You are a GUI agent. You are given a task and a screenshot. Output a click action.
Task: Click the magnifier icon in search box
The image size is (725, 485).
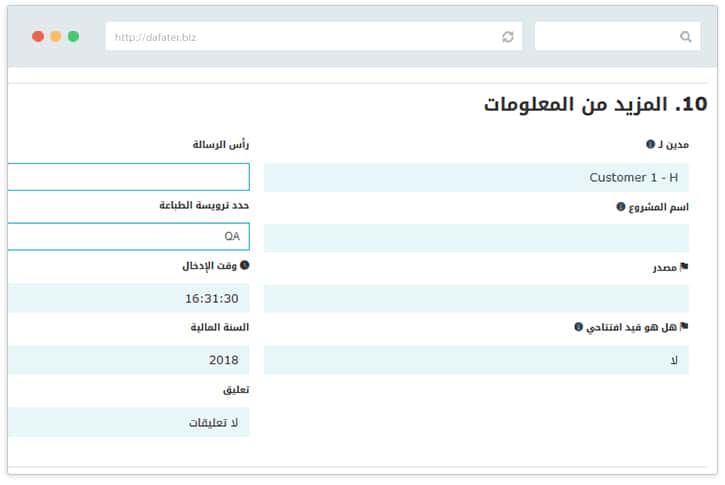685,37
